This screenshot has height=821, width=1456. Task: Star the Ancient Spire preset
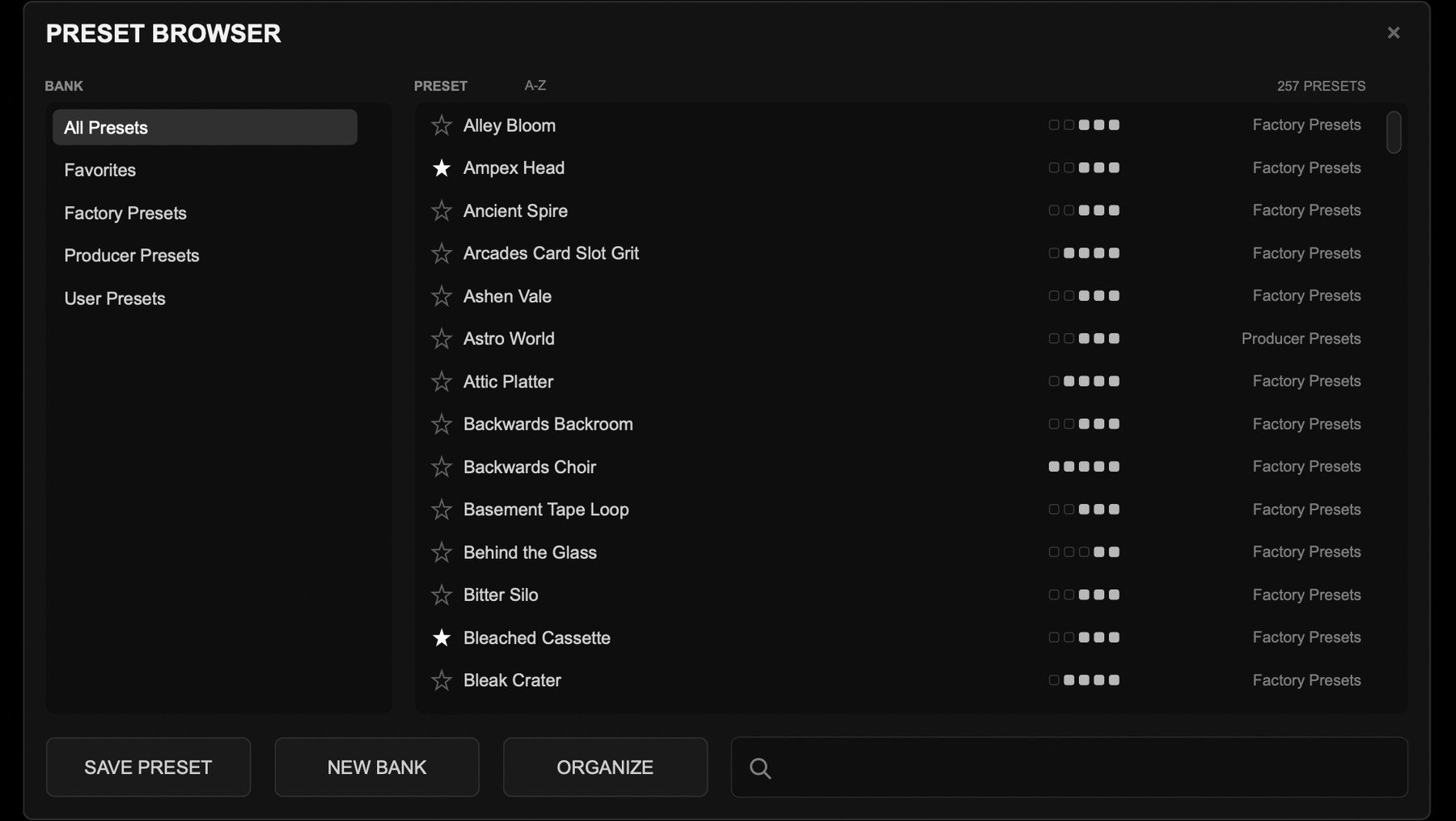(x=441, y=211)
